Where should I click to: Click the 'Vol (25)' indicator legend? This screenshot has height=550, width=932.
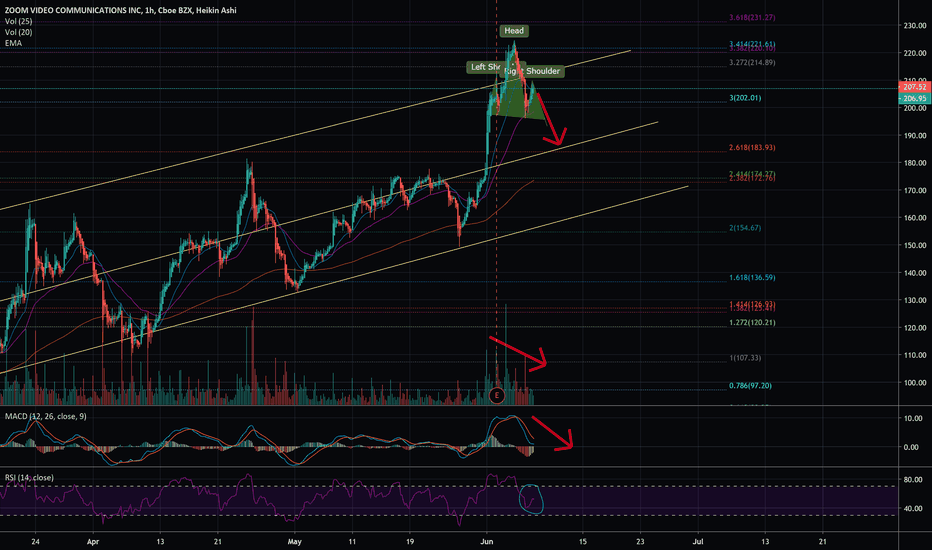[x=18, y=21]
